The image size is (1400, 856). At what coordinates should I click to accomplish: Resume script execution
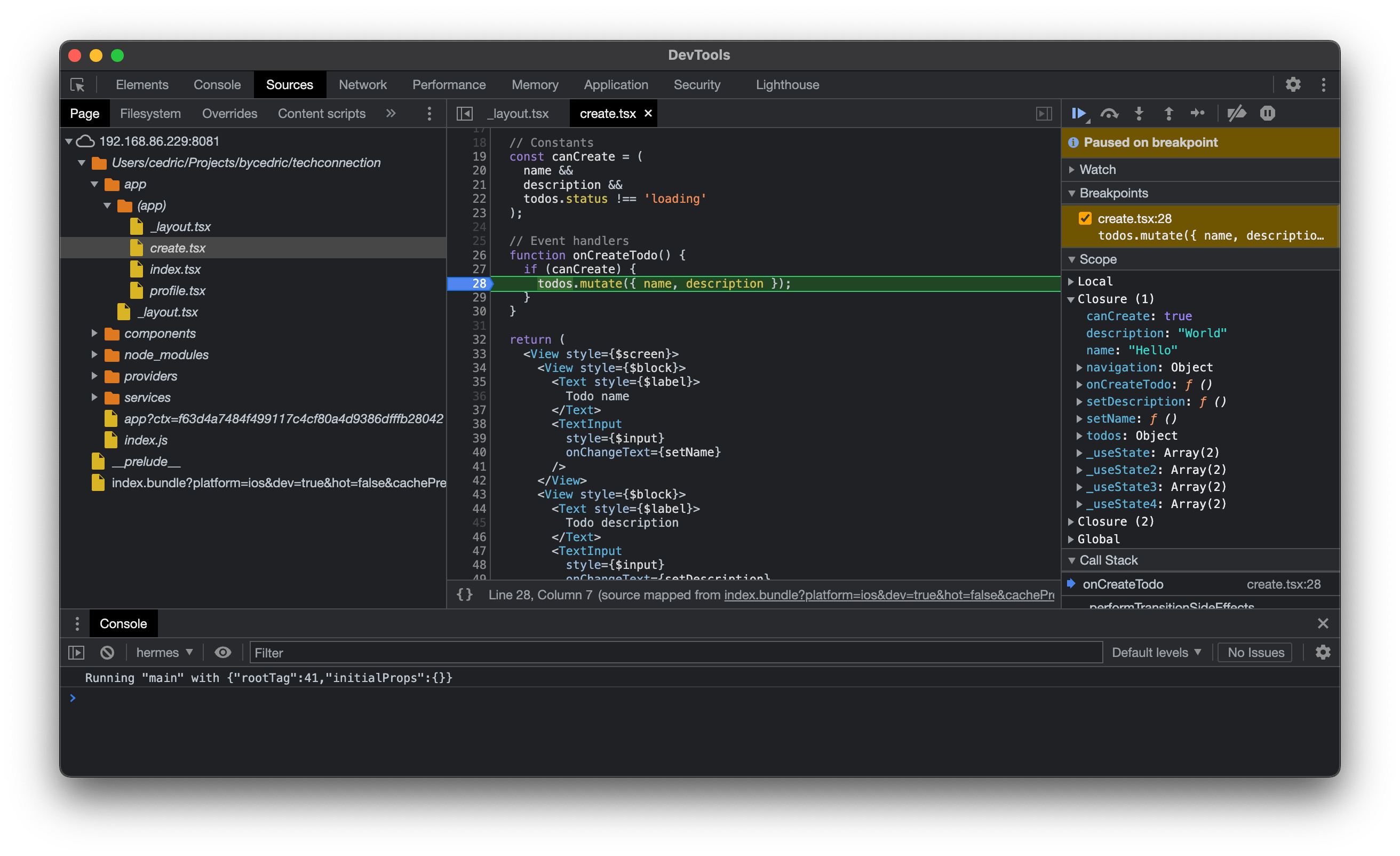pyautogui.click(x=1079, y=114)
